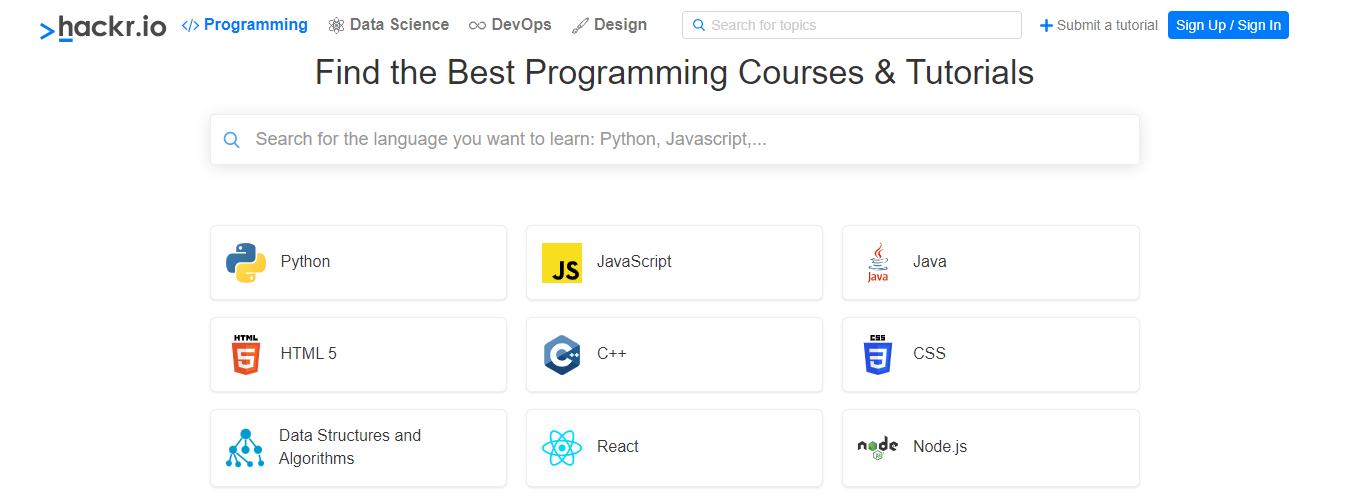Viewport: 1348px width, 503px height.
Task: Click the C++ hexagon icon
Action: pos(562,355)
